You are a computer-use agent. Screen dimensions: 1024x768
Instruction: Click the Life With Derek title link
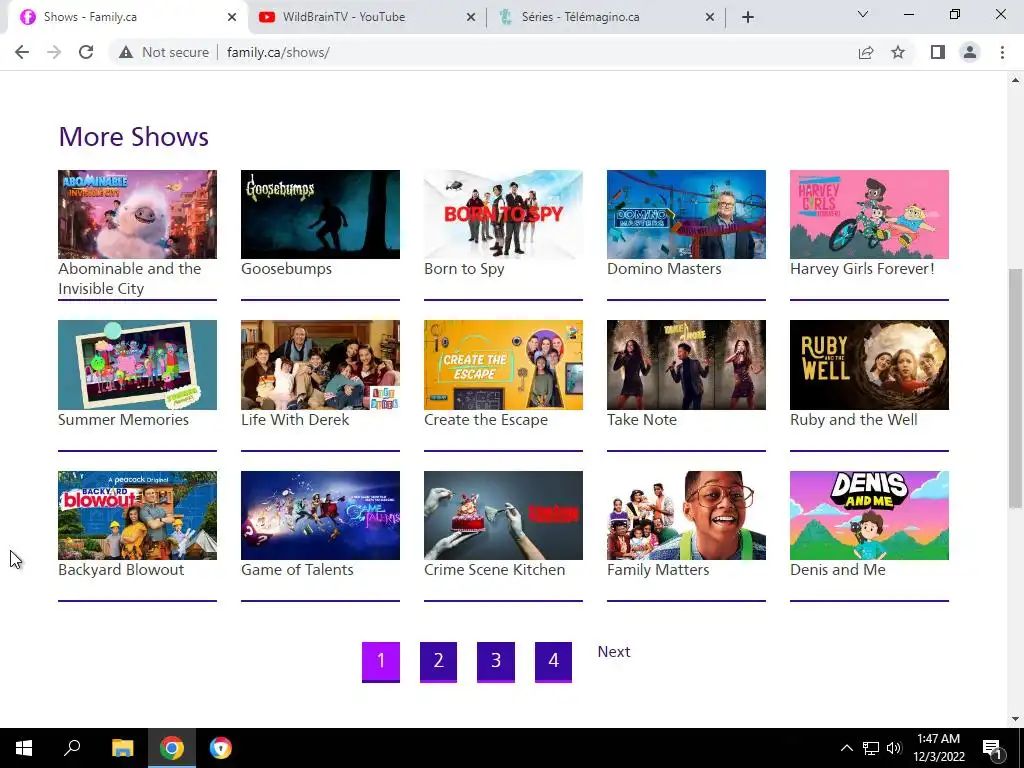tap(295, 419)
